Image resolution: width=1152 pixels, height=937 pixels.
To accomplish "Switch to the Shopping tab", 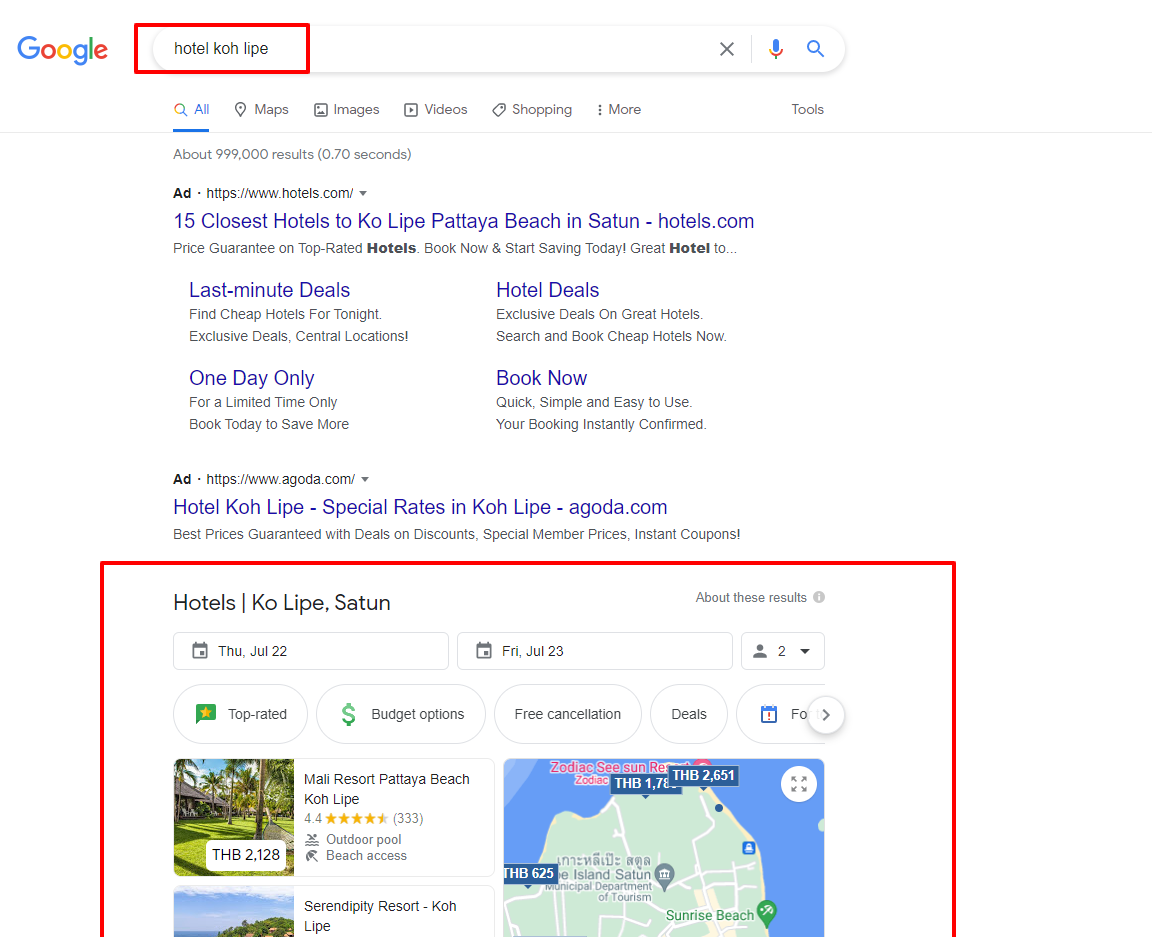I will (532, 110).
